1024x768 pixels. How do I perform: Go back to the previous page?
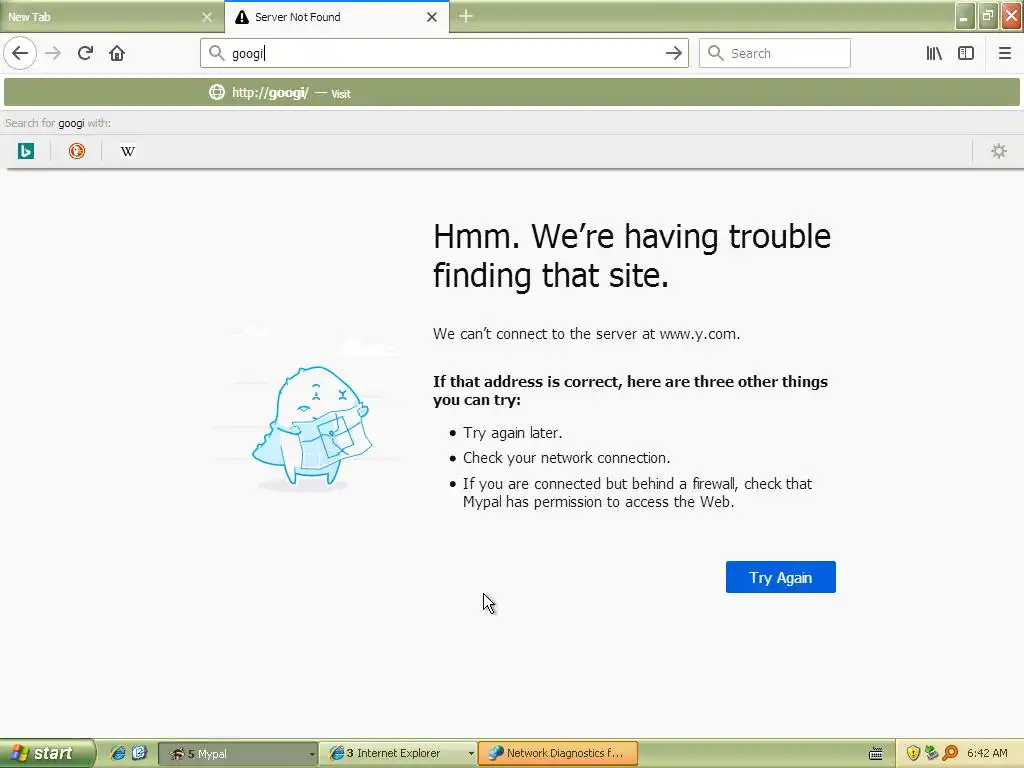point(20,53)
